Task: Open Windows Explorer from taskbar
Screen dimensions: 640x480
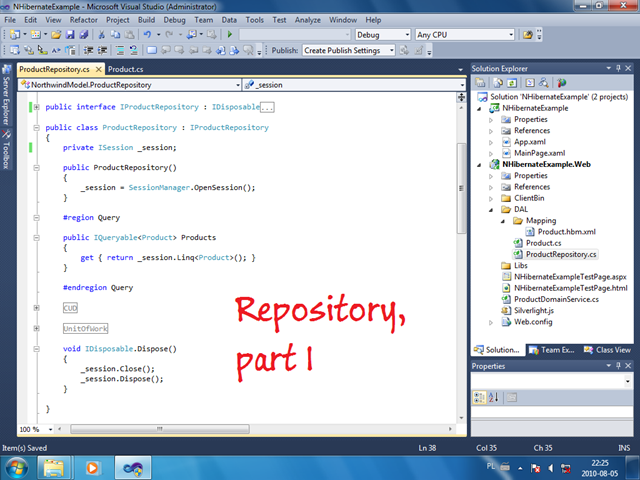Action: point(53,468)
